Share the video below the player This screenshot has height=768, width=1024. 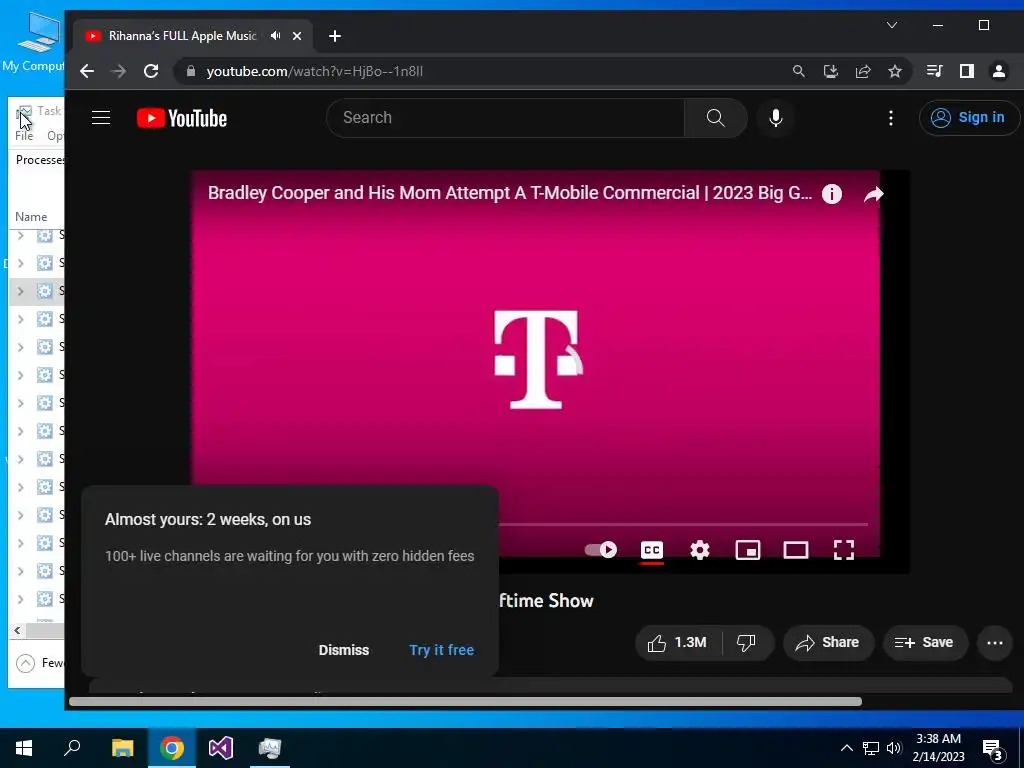click(x=827, y=643)
